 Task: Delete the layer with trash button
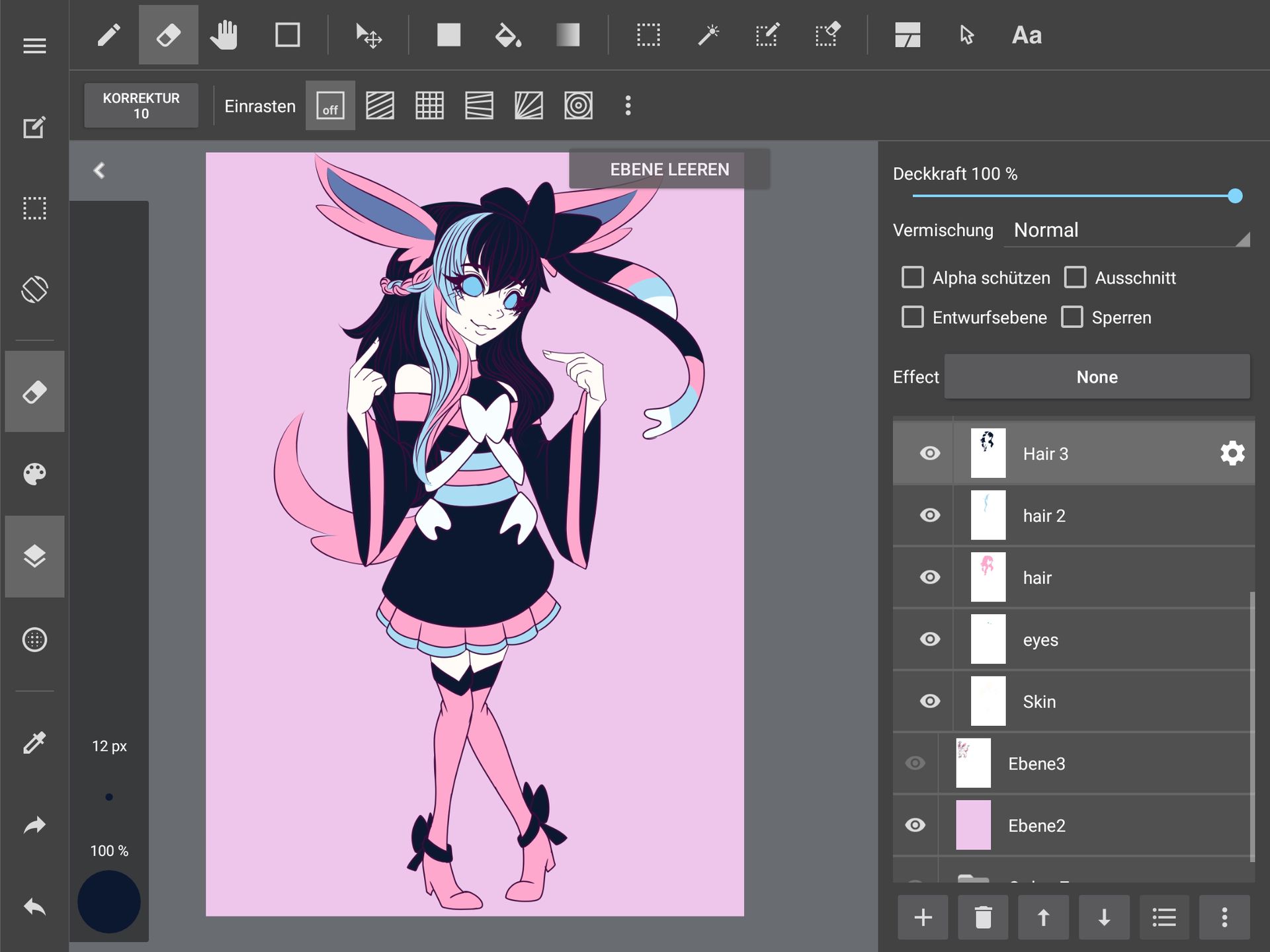point(983,917)
